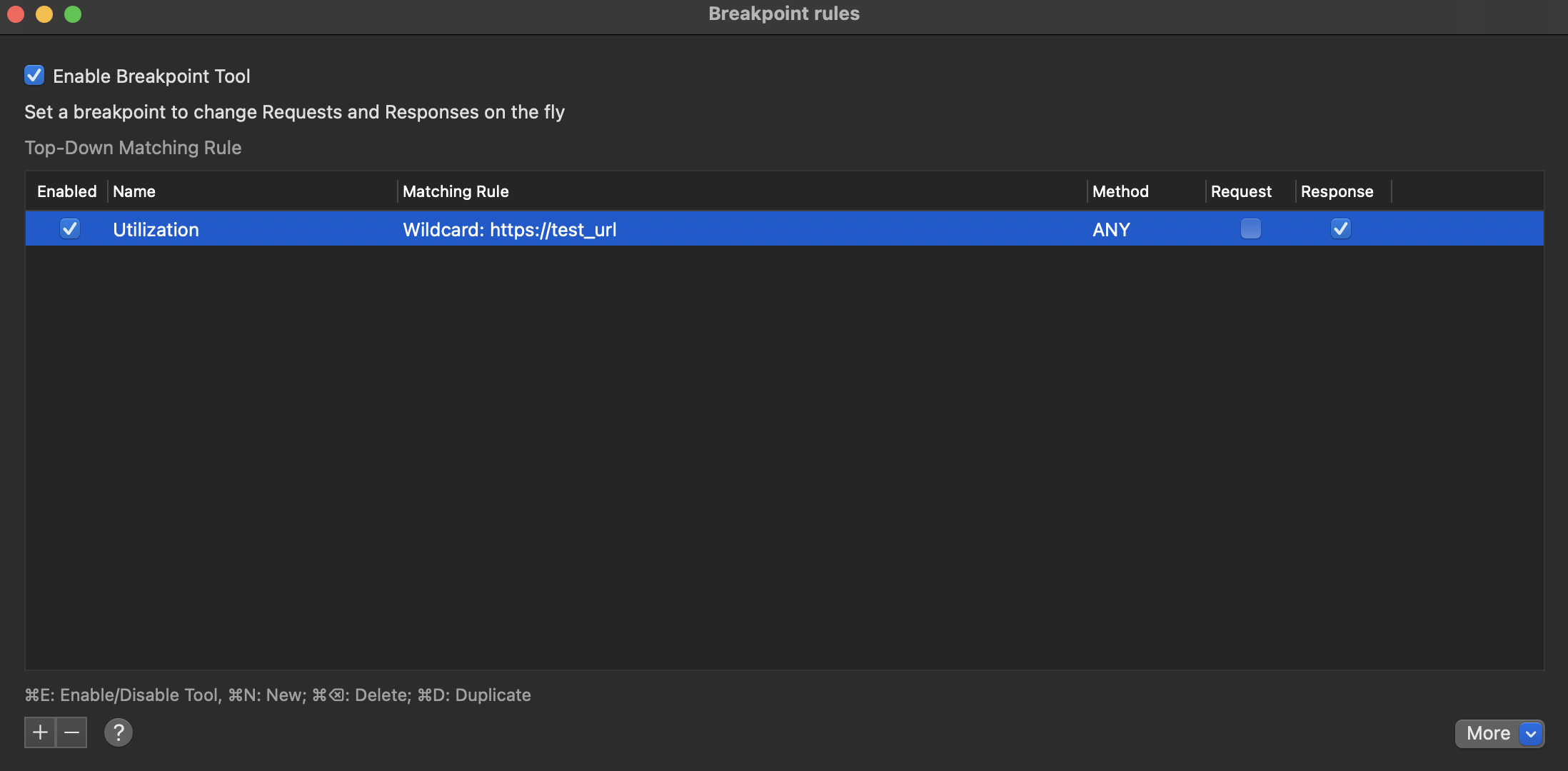Viewport: 1568px width, 771px height.
Task: Click the Wildcard https://test_url matching rule cell
Action: (x=509, y=230)
